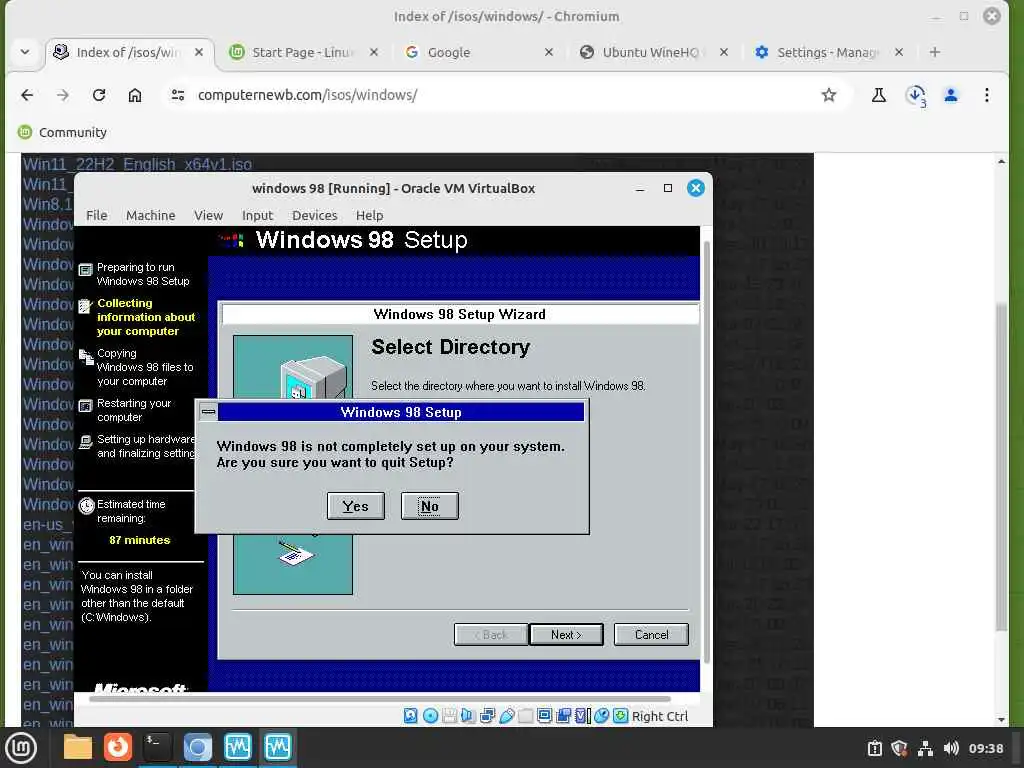The image size is (1024, 768).
Task: Click the update manager shield tray icon
Action: click(x=899, y=748)
